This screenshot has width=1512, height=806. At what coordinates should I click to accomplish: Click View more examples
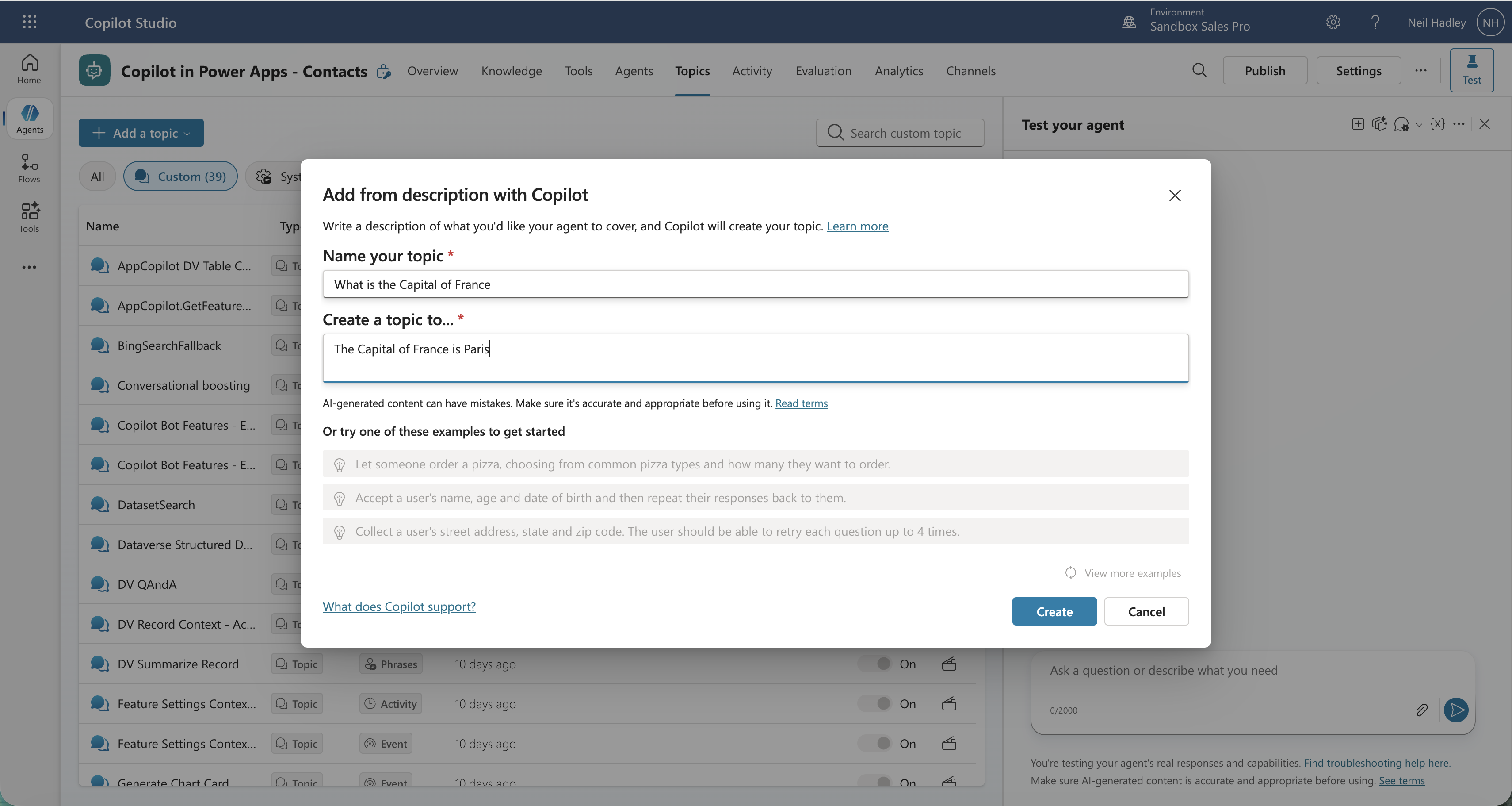click(1132, 573)
